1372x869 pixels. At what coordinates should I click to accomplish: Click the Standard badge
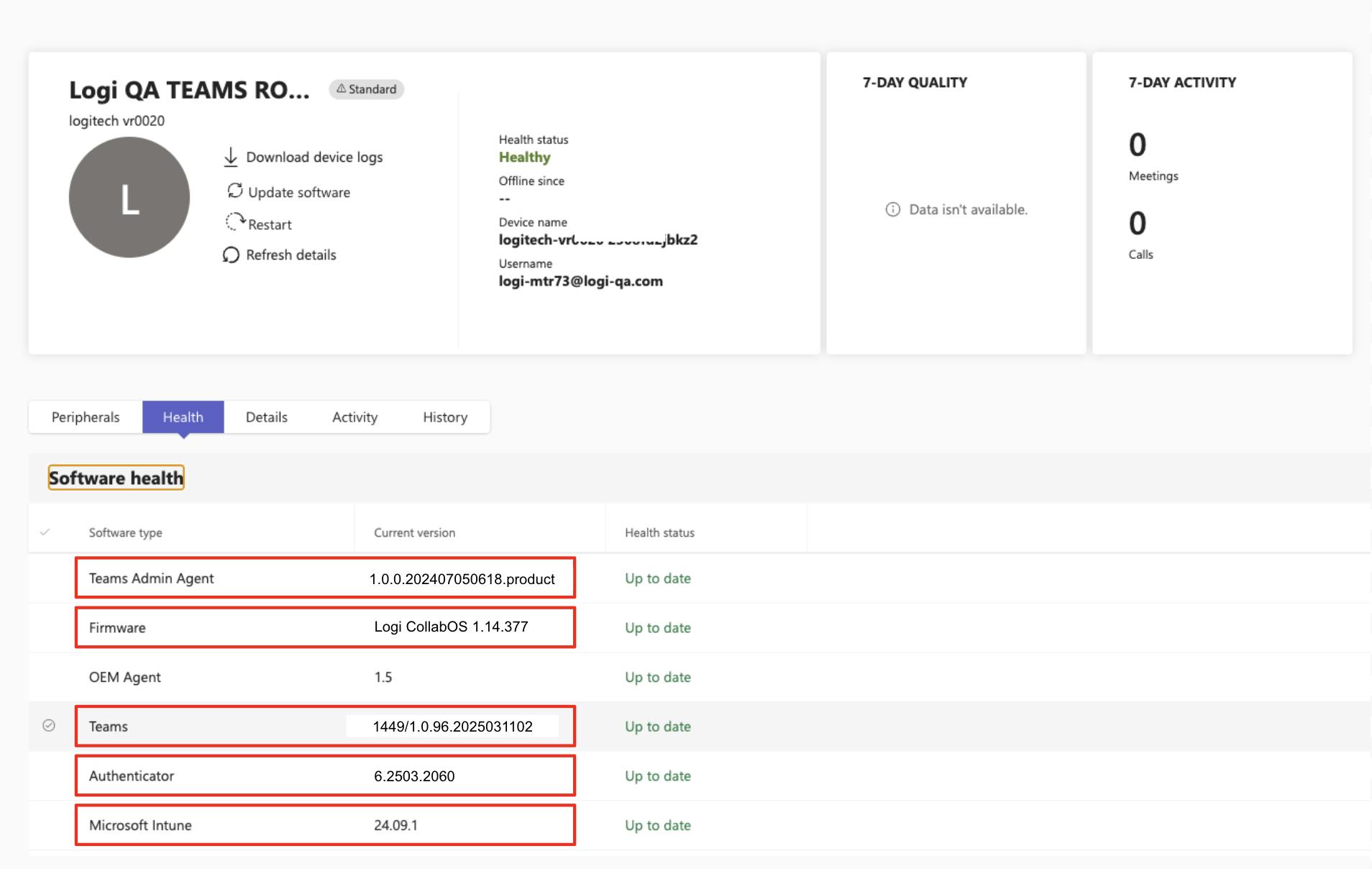367,89
